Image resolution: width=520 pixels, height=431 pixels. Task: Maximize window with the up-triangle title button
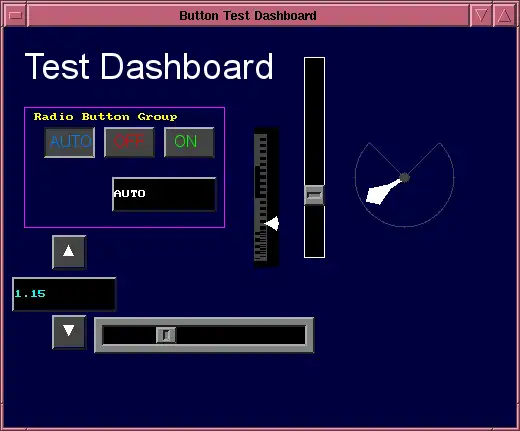point(504,15)
